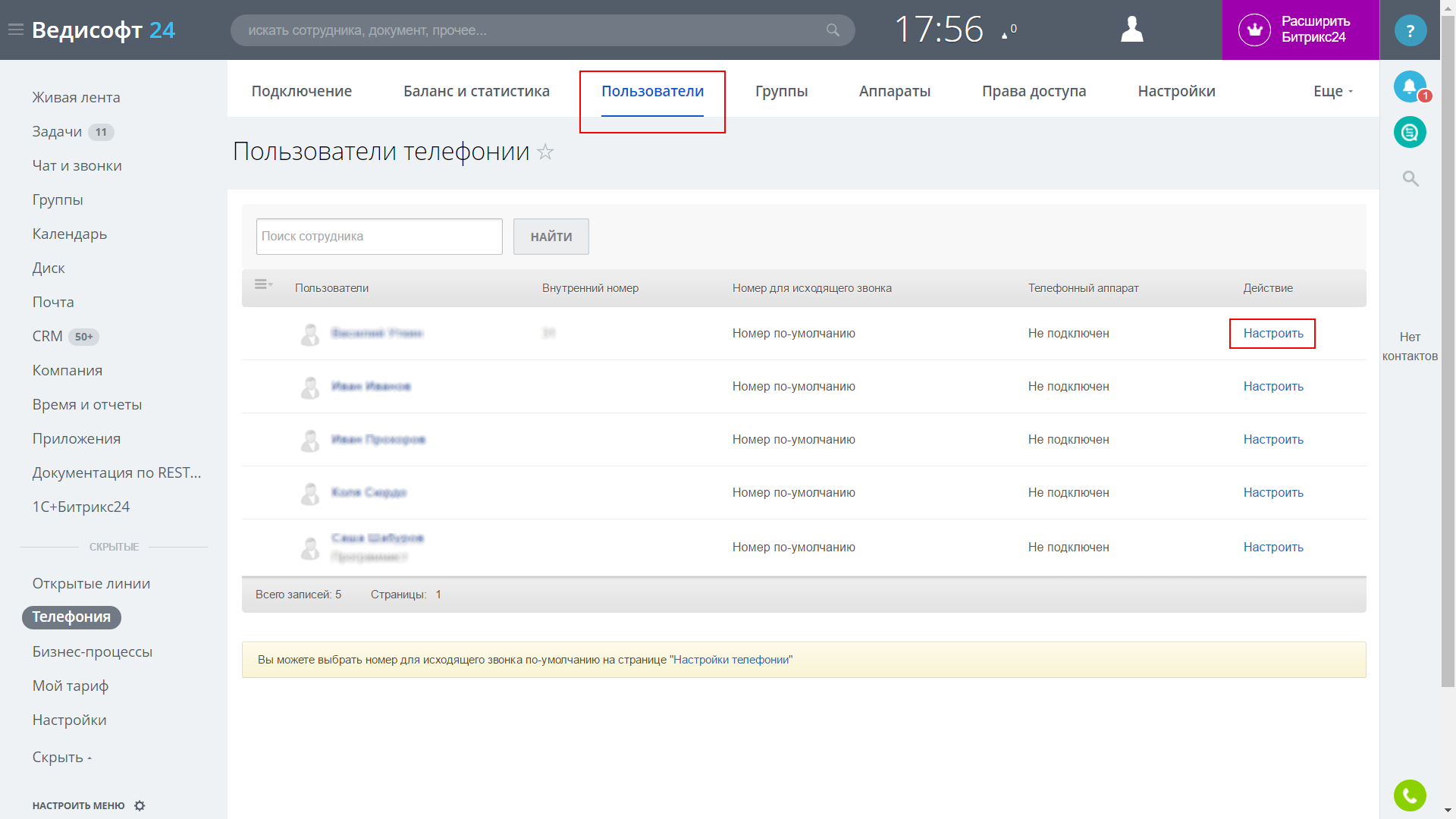Image resolution: width=1456 pixels, height=819 pixels.
Task: Click the НАСТРОИТЬ МЕНЮ label
Action: point(78,805)
